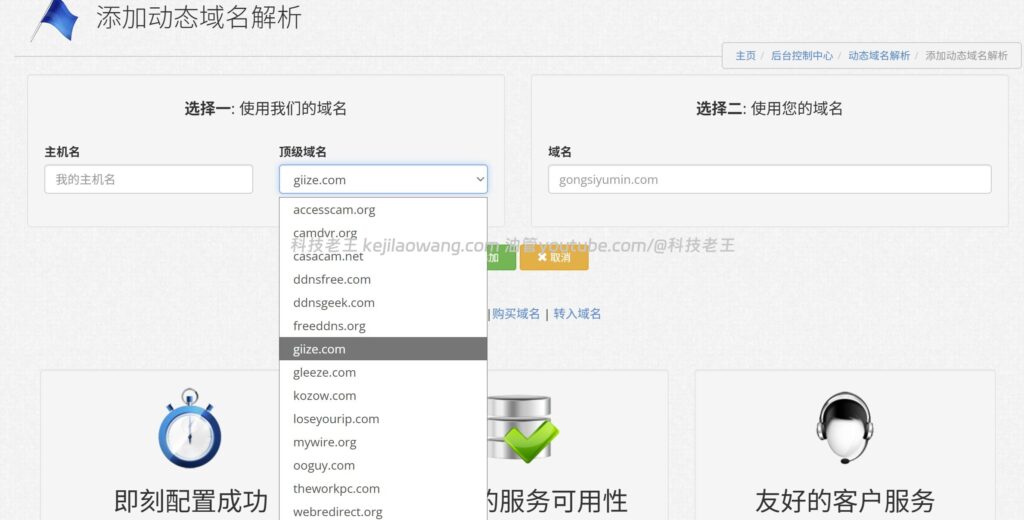Select theworkpc.com from the domain list
The width and height of the screenshot is (1024, 520).
[383, 489]
